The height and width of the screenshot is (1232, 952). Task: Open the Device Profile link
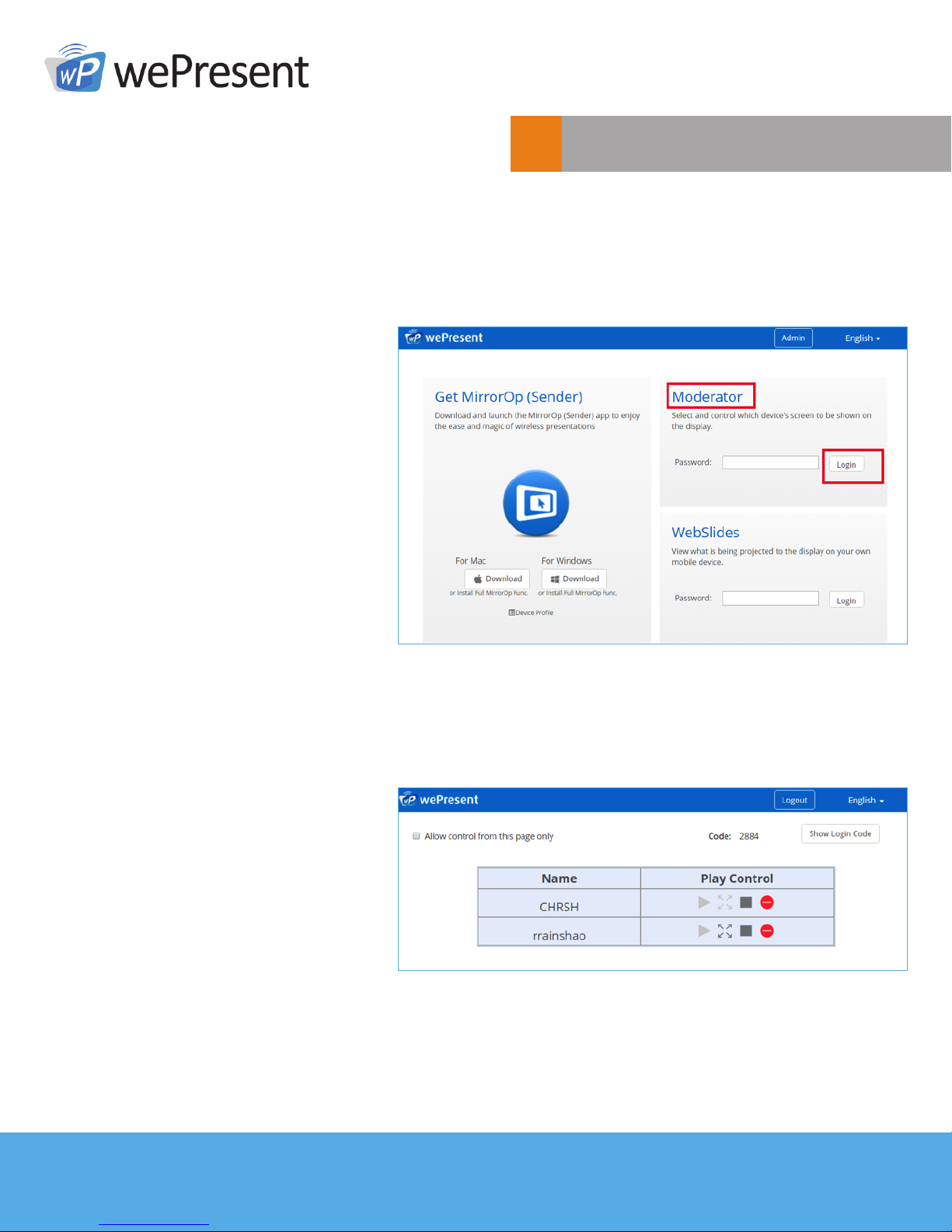[x=531, y=613]
